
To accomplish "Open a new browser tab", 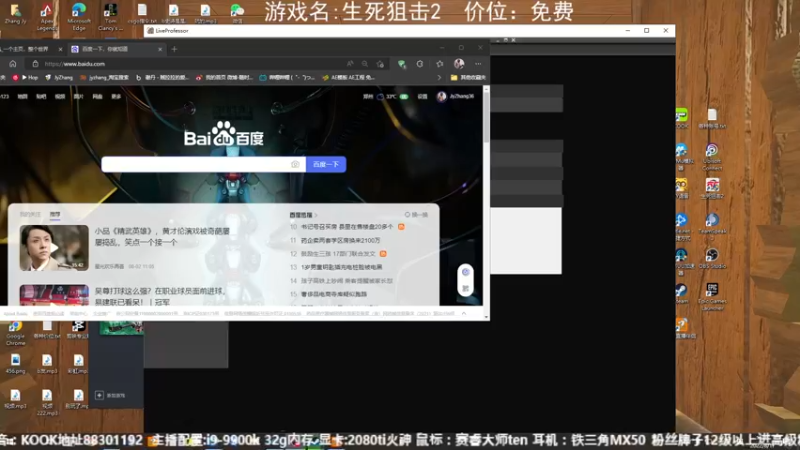I will 174,49.
